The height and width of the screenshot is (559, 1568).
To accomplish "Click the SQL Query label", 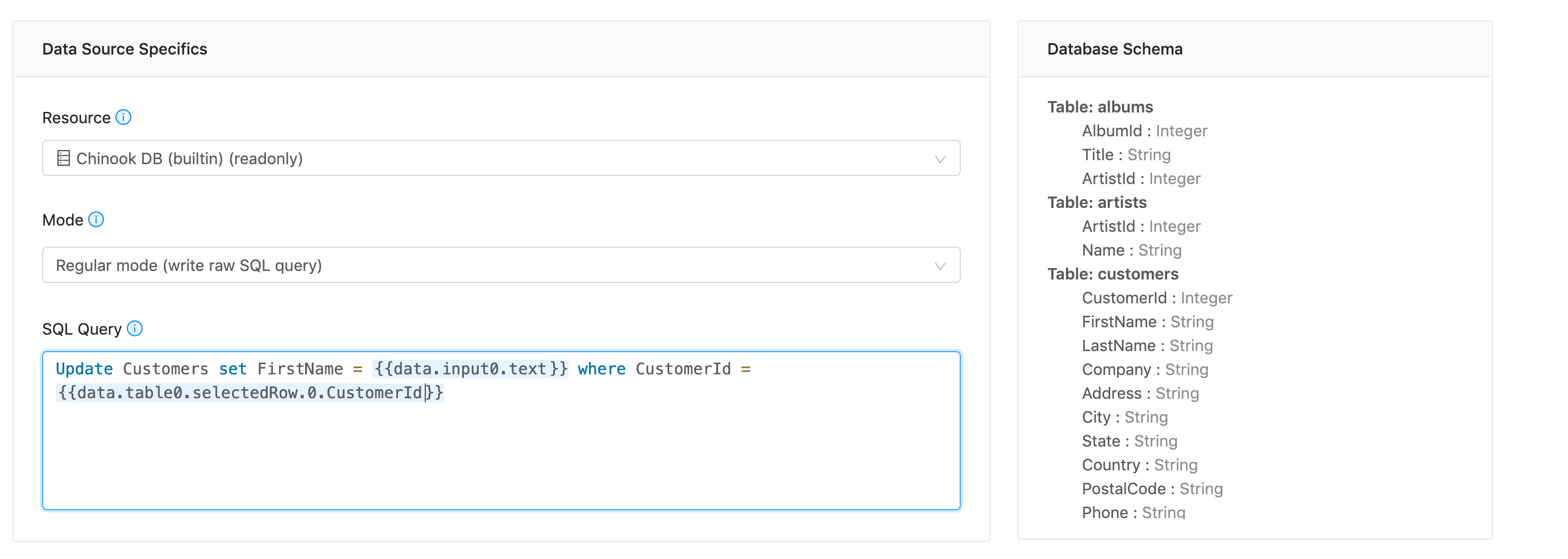I will (x=81, y=329).
